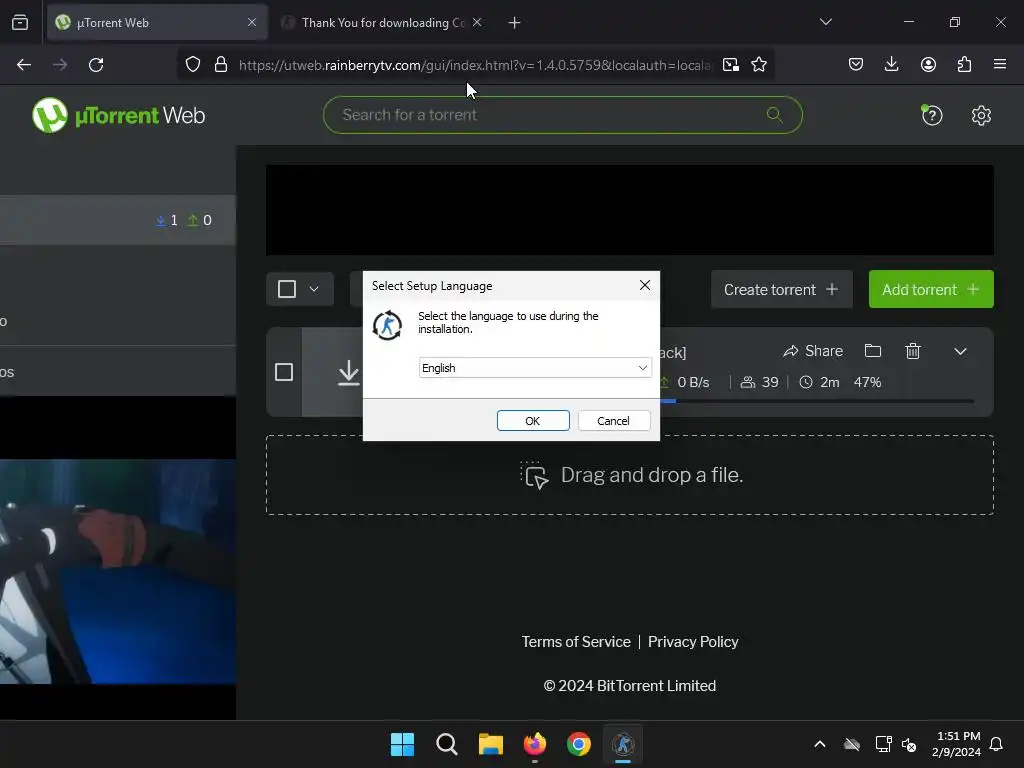
Task: Delete the torrent with trash icon
Action: click(913, 351)
